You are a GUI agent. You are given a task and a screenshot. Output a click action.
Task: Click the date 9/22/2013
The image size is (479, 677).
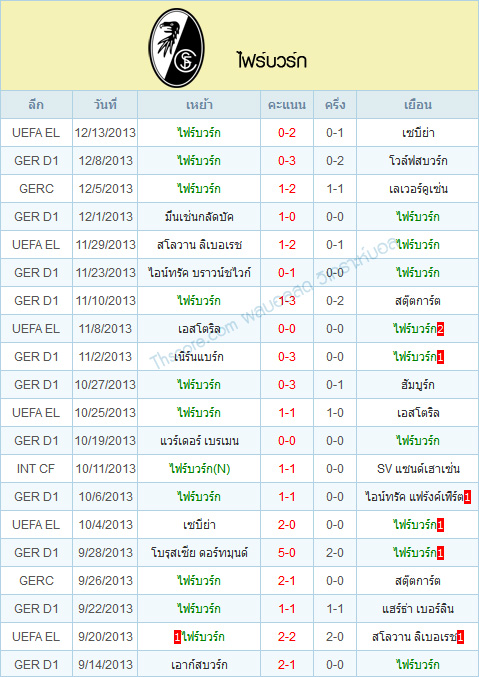[105, 609]
